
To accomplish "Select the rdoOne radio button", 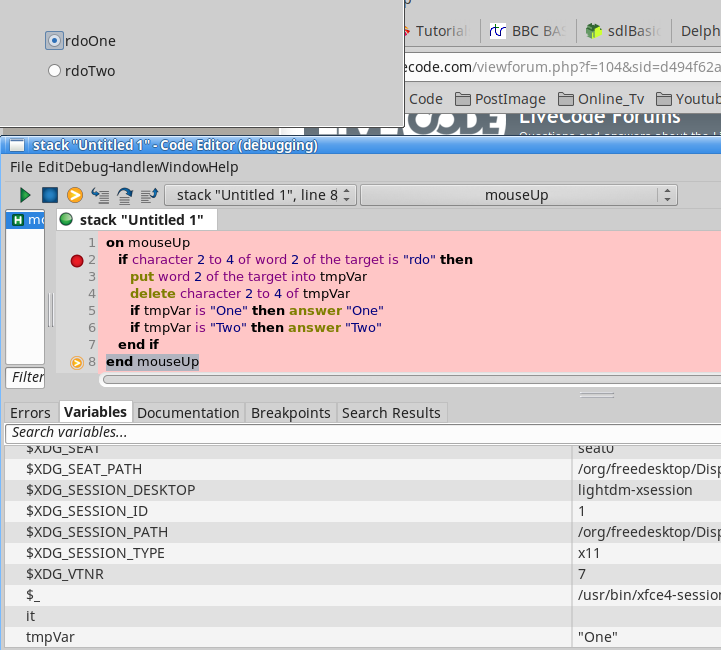I will (x=55, y=41).
